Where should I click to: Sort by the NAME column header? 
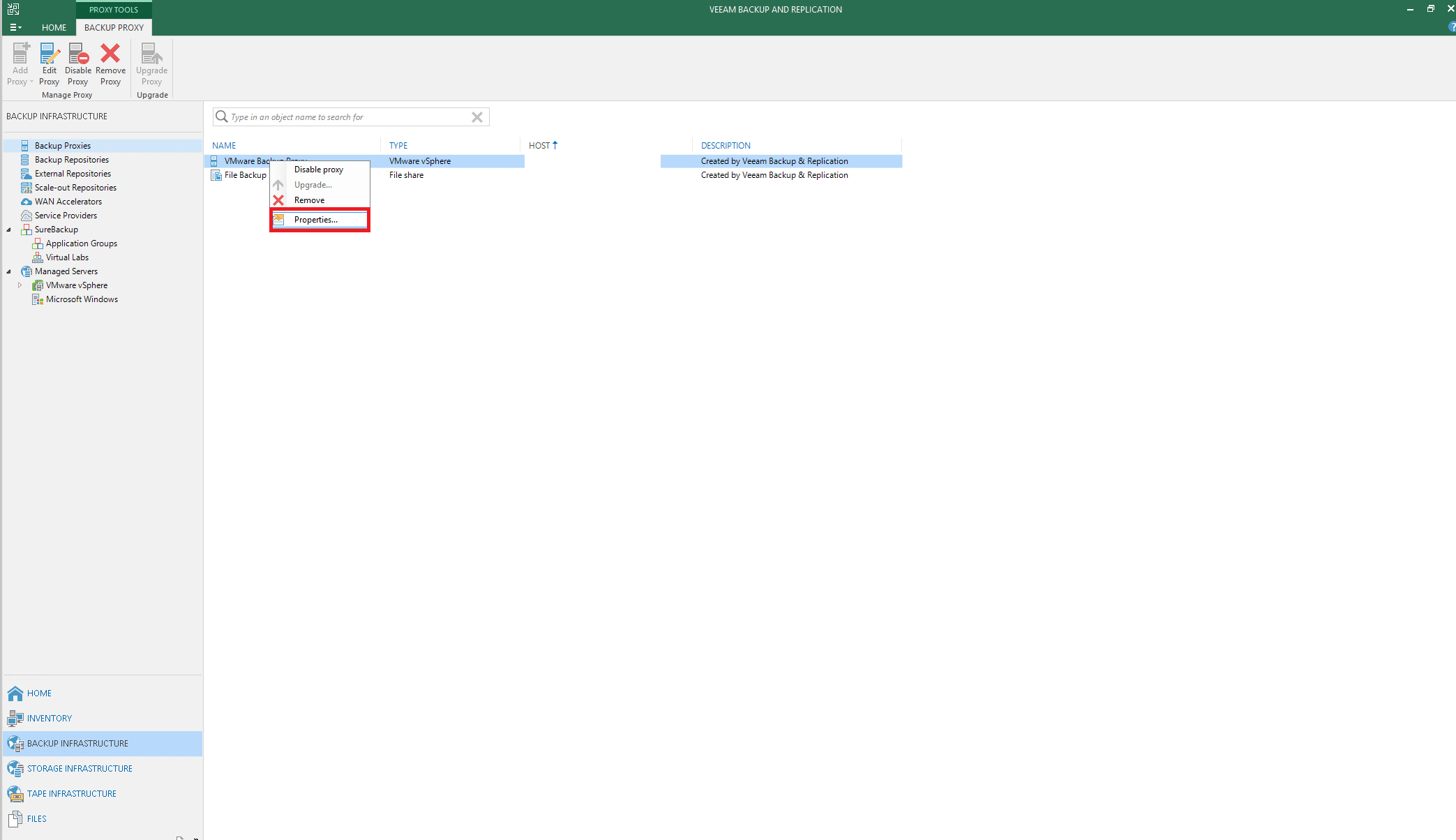click(224, 145)
